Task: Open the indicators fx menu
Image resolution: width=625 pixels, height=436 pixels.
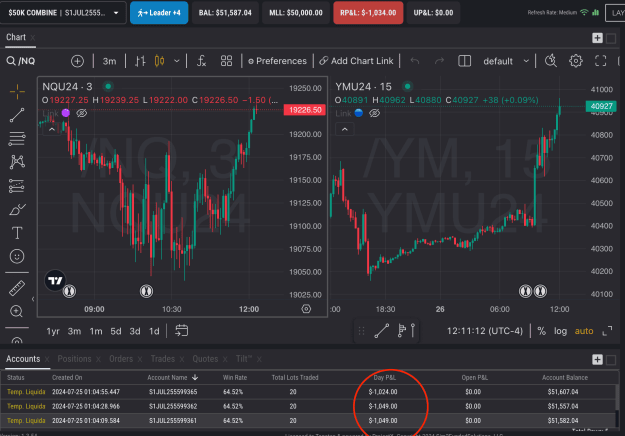Action: coord(201,61)
